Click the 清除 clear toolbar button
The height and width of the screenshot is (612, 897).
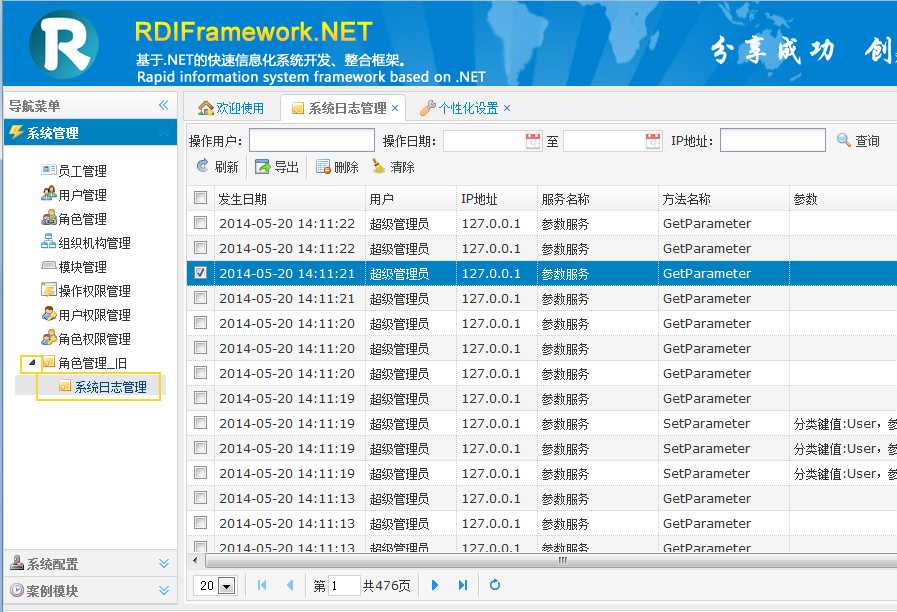393,167
